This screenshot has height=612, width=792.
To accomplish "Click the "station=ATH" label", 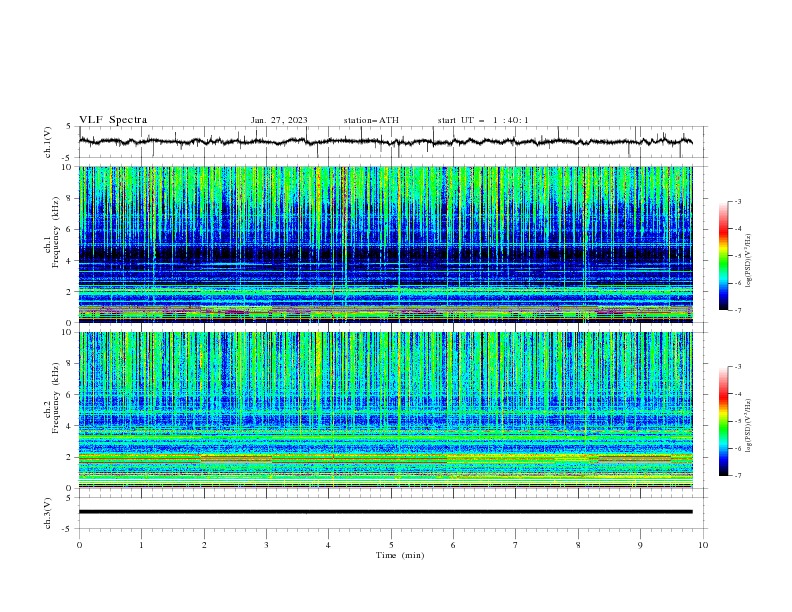I will (x=371, y=120).
